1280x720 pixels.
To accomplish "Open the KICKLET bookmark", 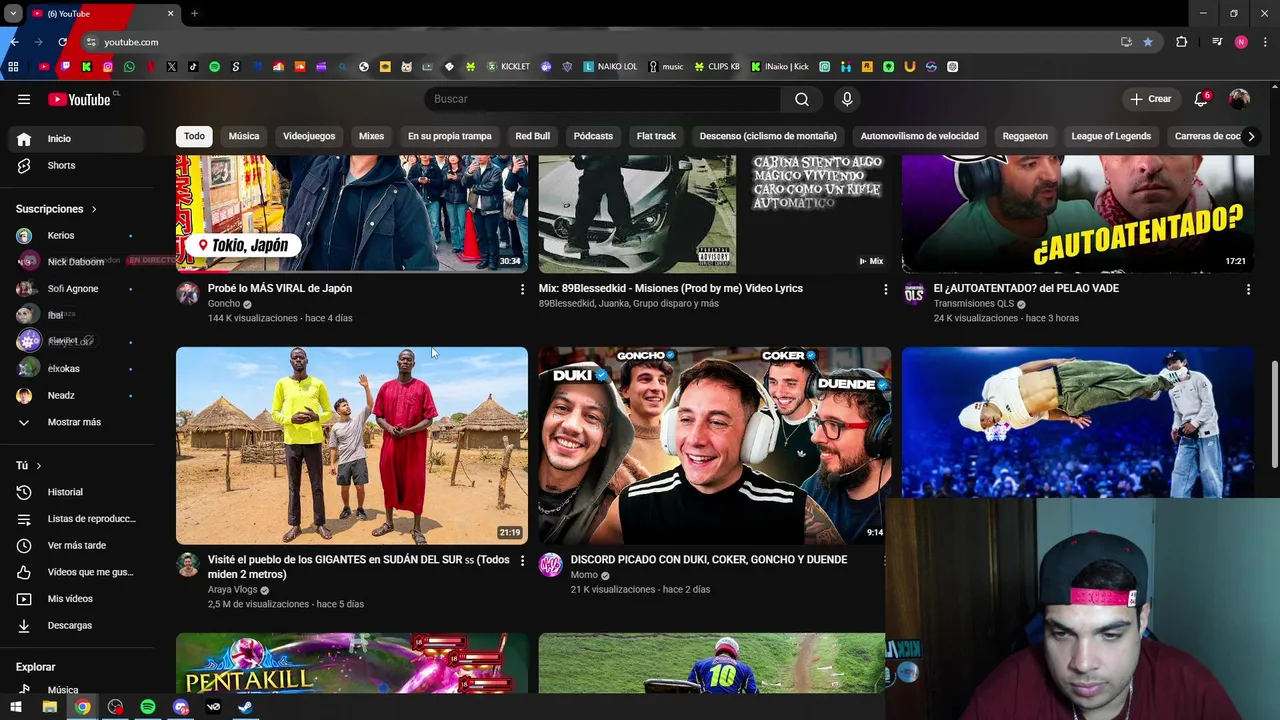I will point(509,67).
